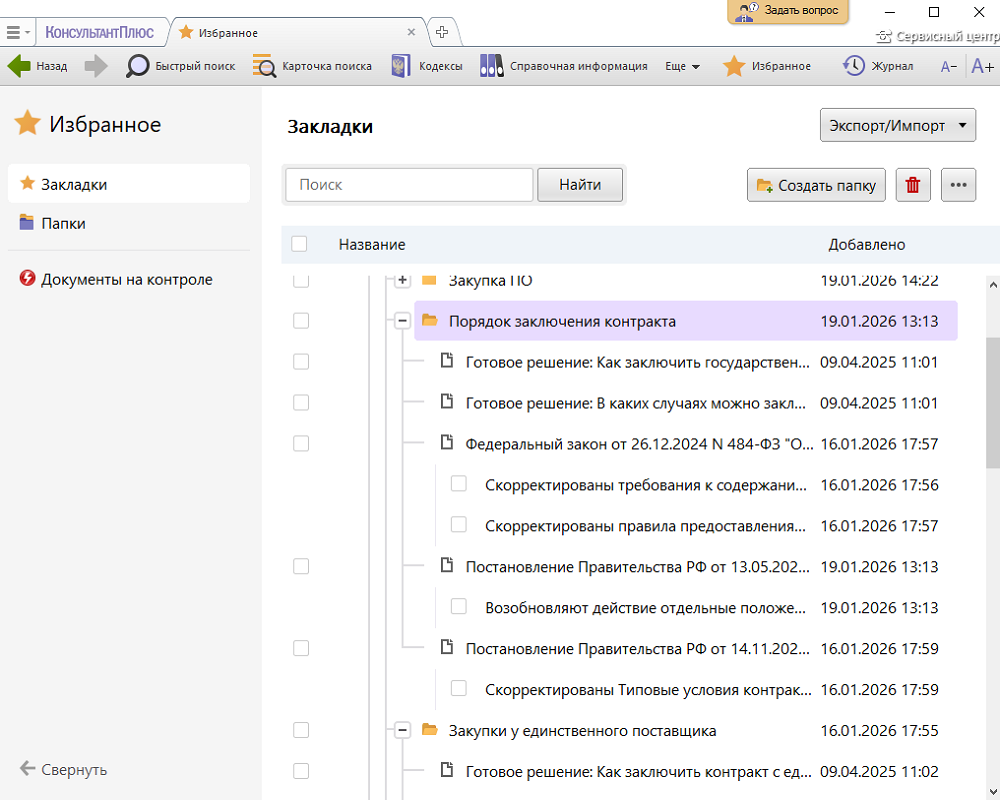Open Быстрый поиск magnifier icon
This screenshot has height=800, width=1000.
pos(137,66)
